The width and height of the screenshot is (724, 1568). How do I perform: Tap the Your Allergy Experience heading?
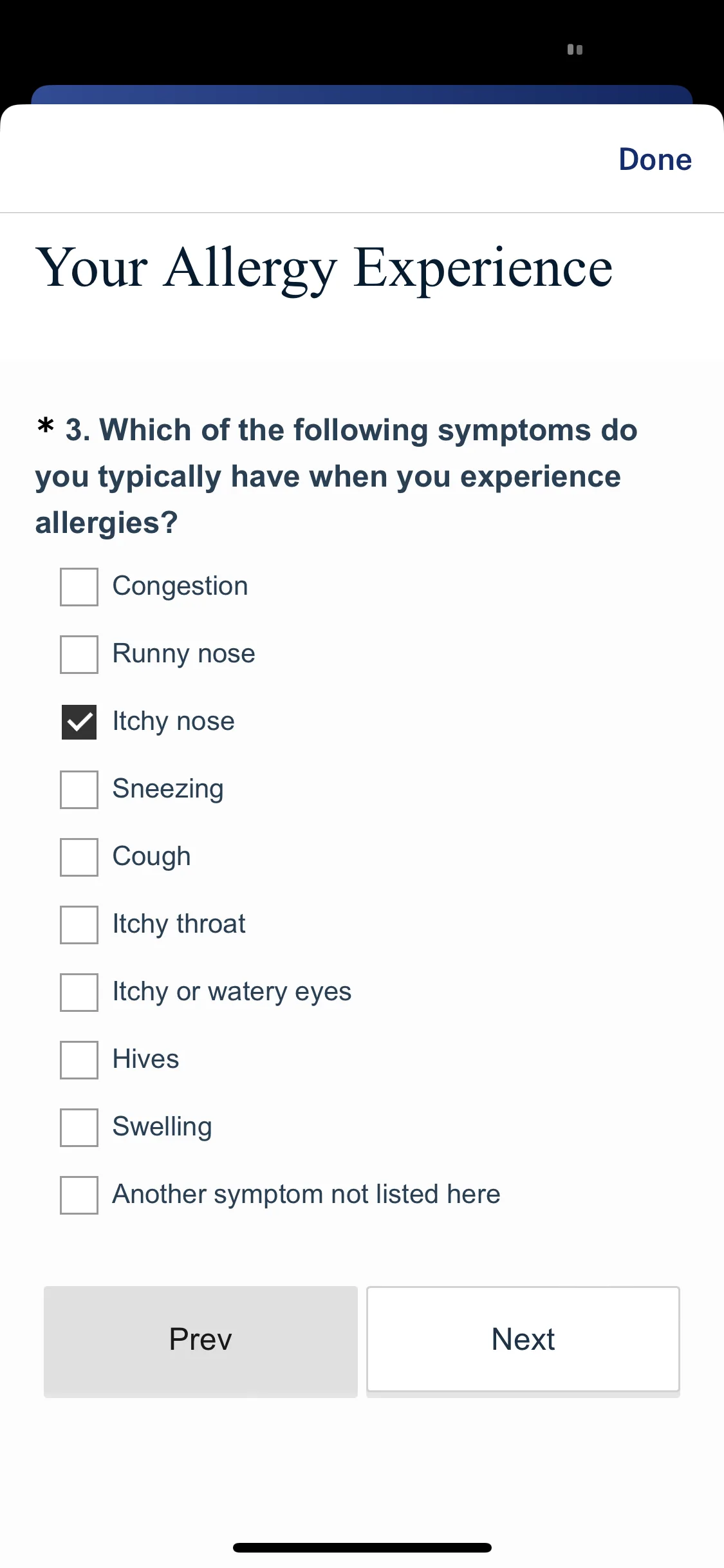[324, 269]
